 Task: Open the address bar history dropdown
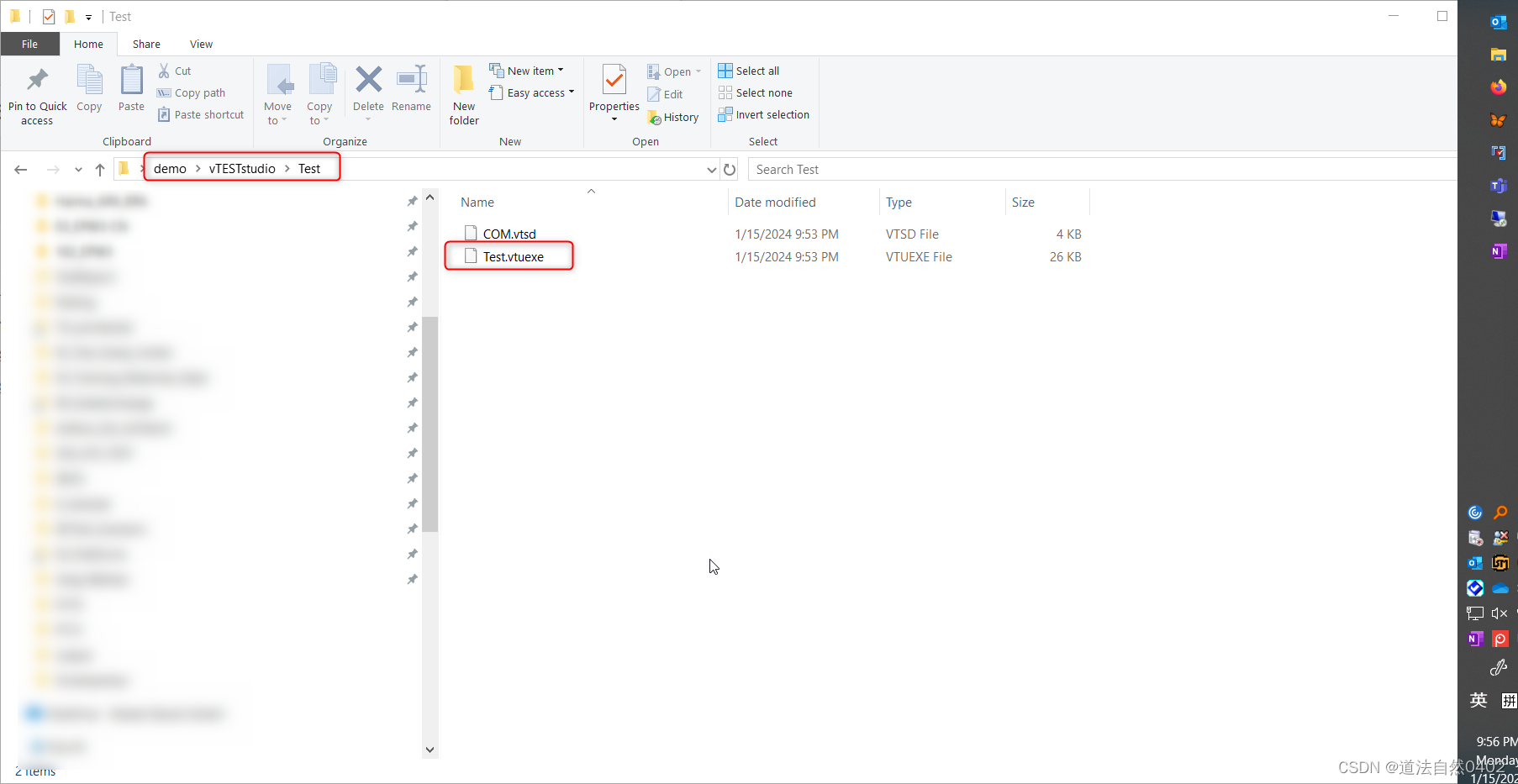[711, 169]
